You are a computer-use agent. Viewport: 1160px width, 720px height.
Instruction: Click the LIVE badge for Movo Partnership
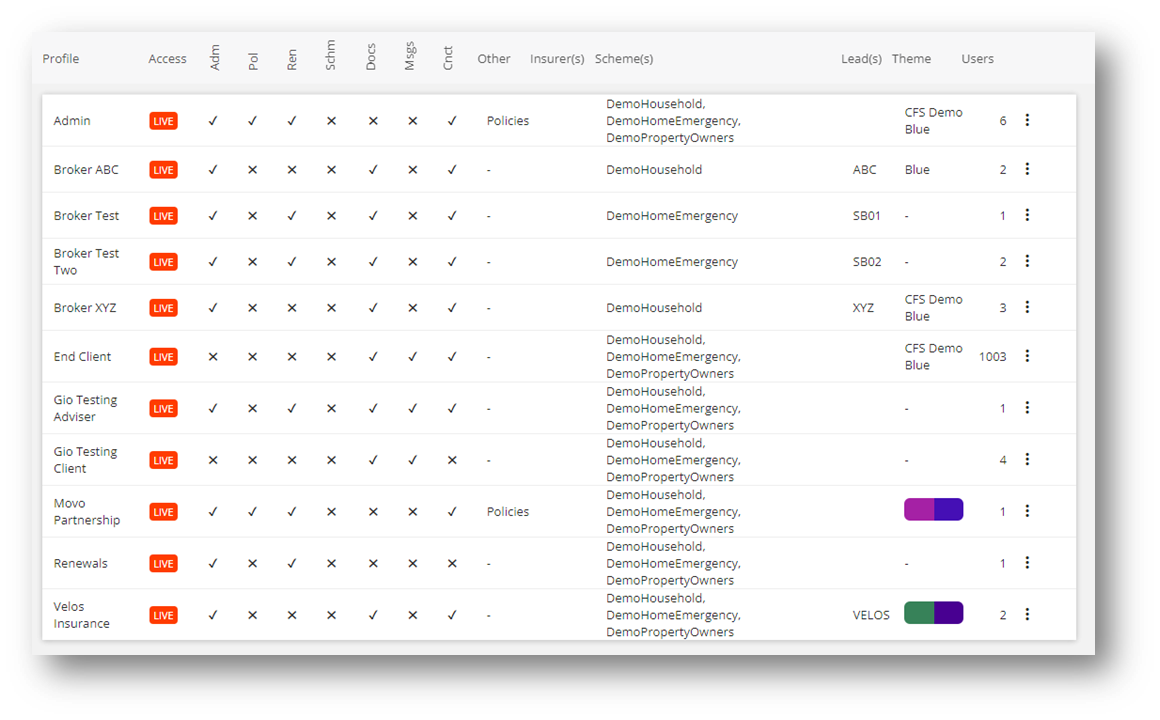163,511
